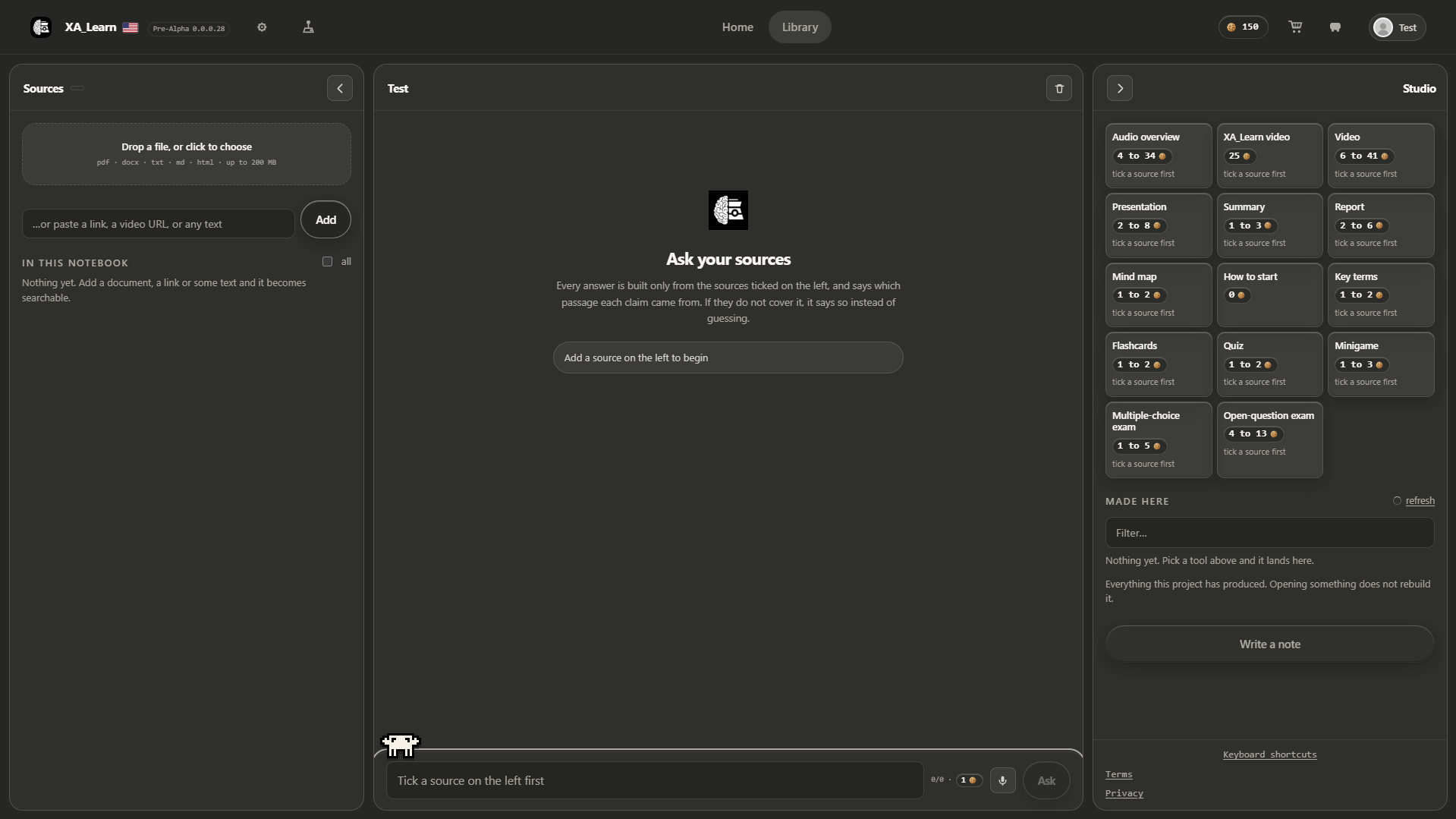Delete the Test notebook via trash icon

(x=1059, y=88)
